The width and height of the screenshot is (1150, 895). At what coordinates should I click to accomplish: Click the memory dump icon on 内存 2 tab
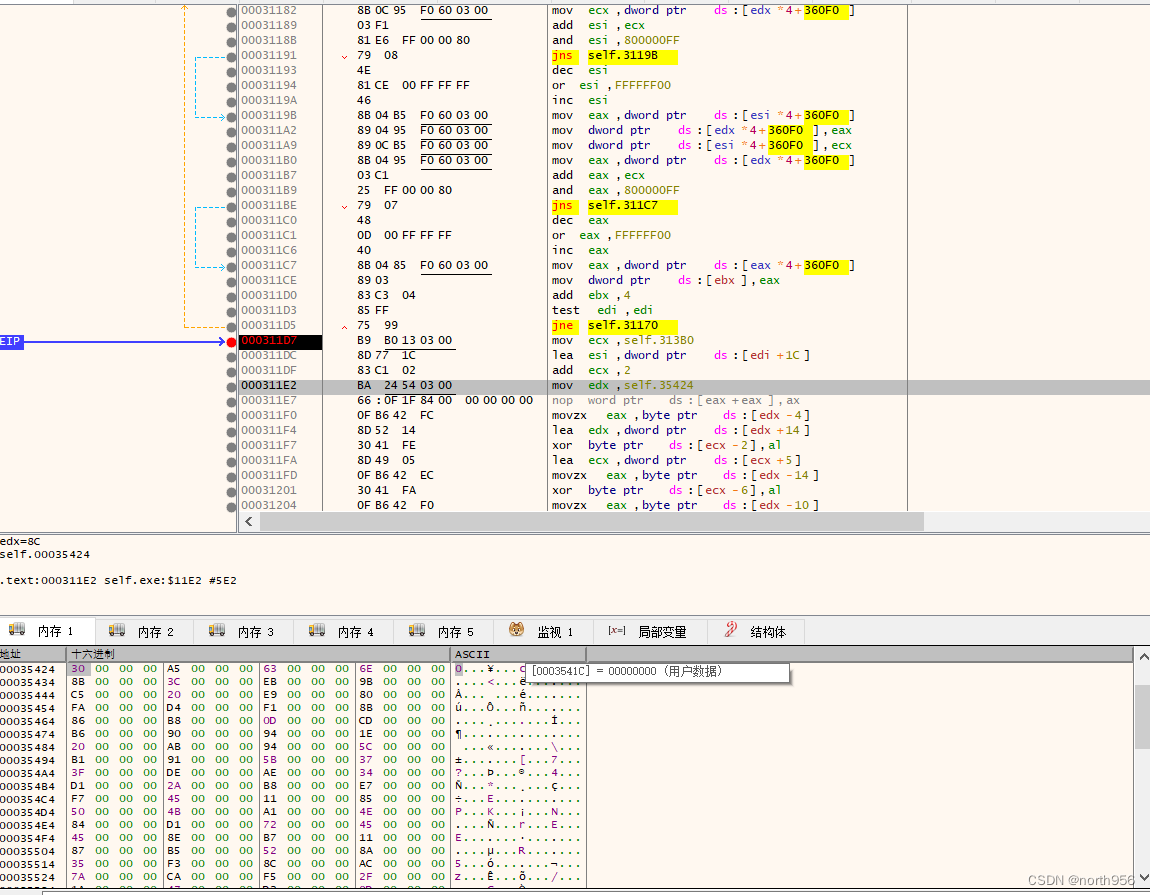tap(117, 630)
